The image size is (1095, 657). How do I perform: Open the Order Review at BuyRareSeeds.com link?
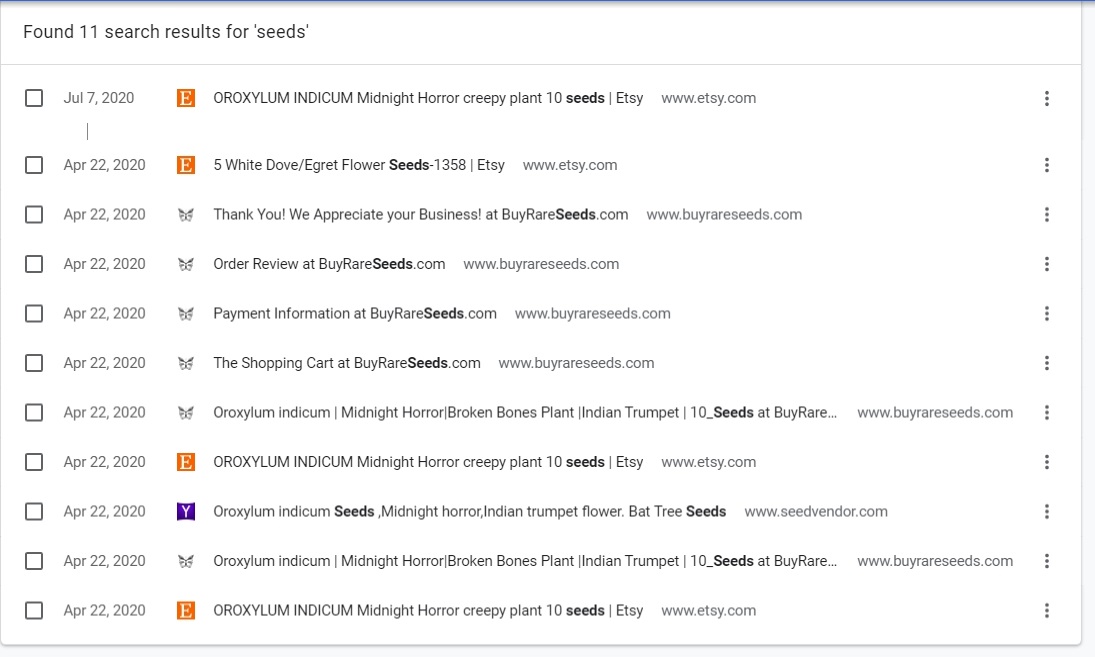tap(329, 264)
